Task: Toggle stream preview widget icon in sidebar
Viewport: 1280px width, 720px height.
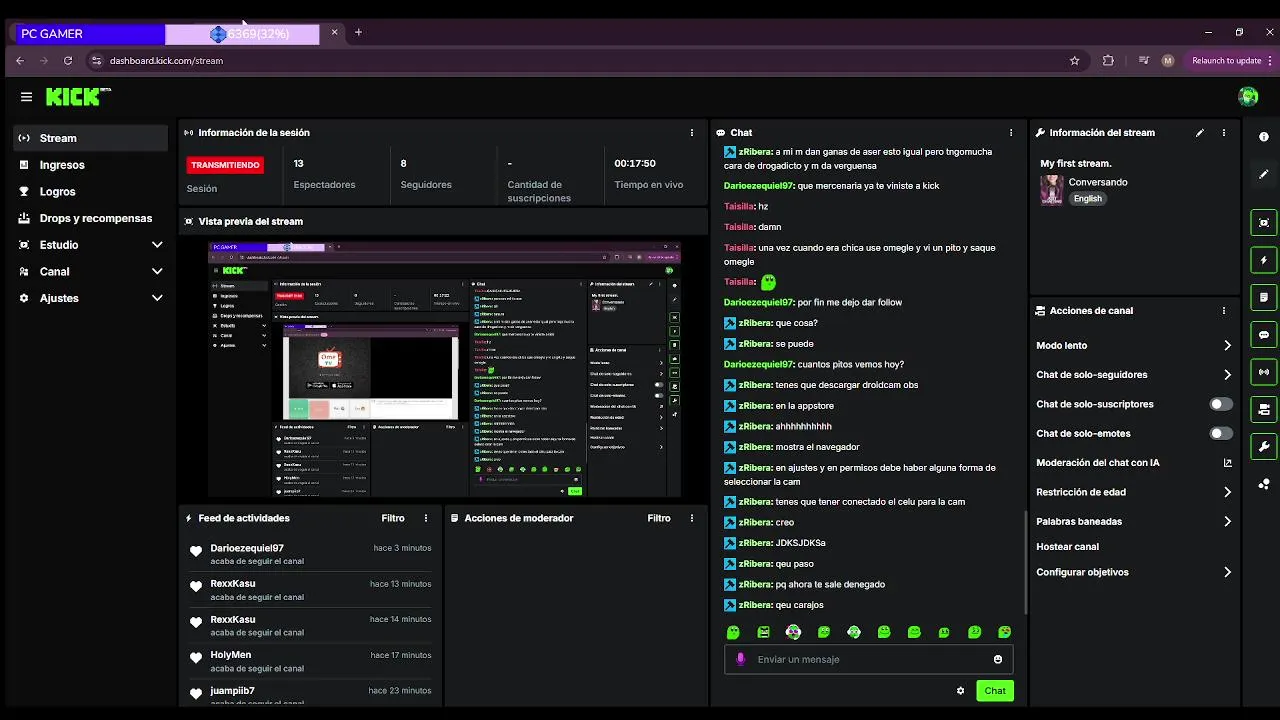Action: (1264, 223)
